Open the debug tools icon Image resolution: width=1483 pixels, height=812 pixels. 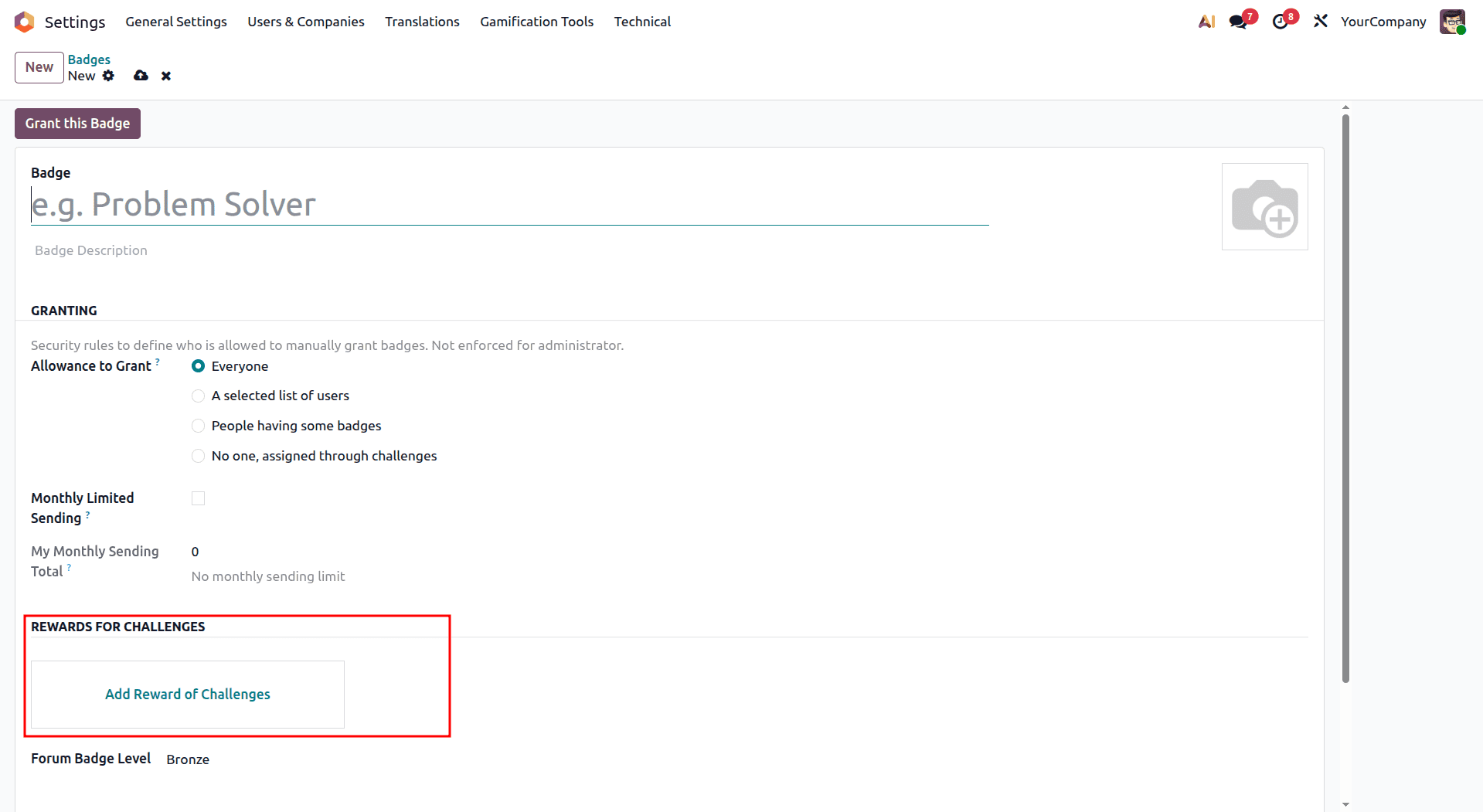pos(1321,21)
